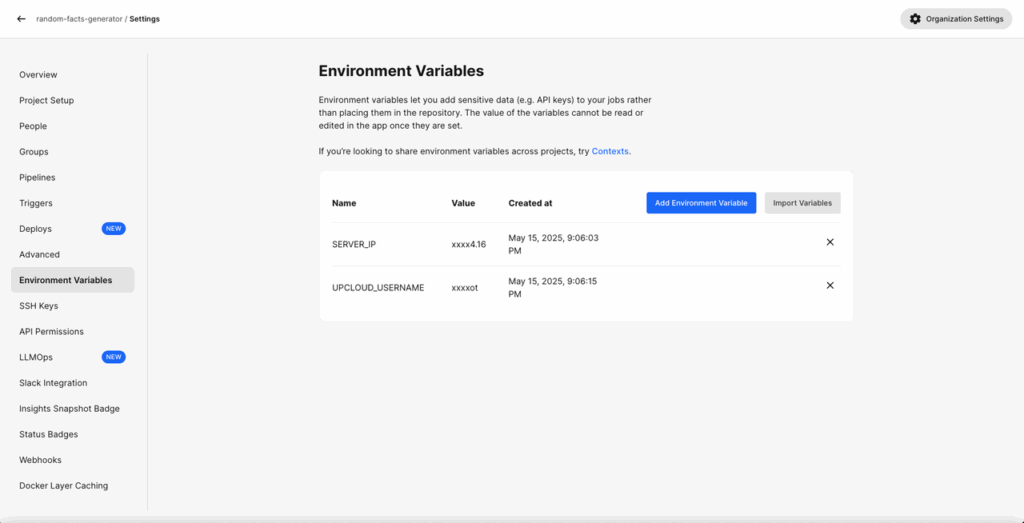This screenshot has width=1024, height=523.
Task: Click the 9:06:03 PM creation date
Action: pyautogui.click(x=553, y=244)
